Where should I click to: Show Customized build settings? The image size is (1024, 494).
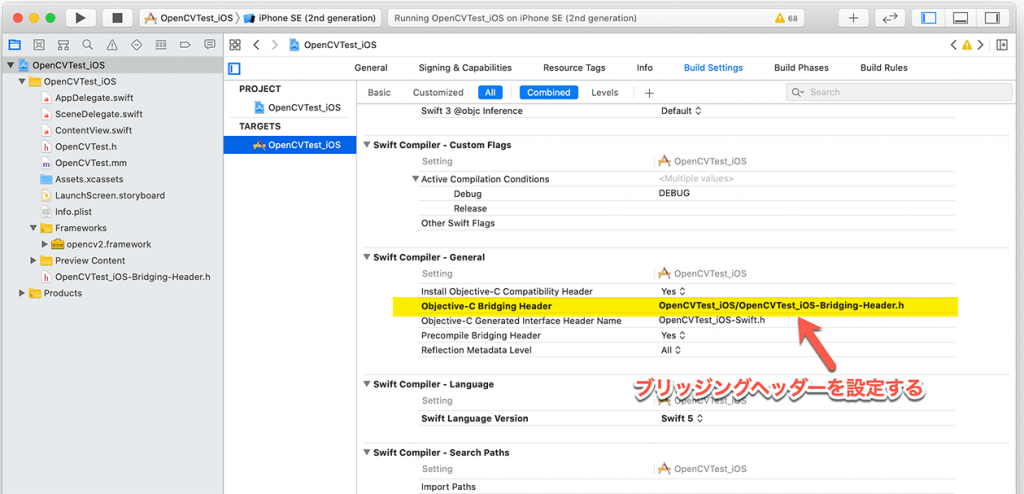[438, 93]
